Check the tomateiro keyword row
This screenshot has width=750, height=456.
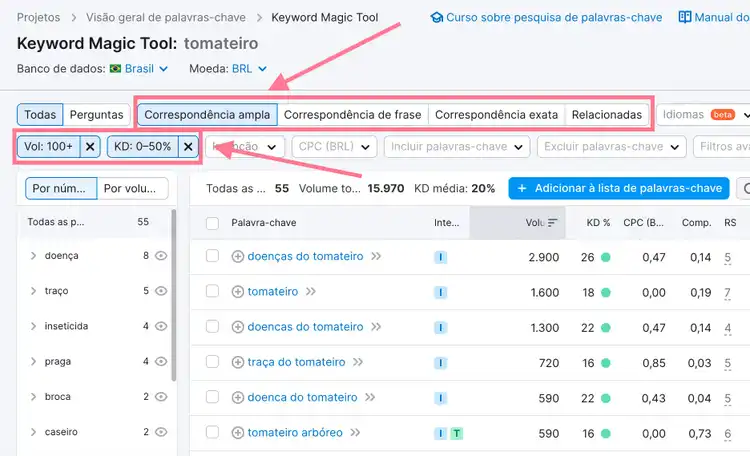pos(212,291)
